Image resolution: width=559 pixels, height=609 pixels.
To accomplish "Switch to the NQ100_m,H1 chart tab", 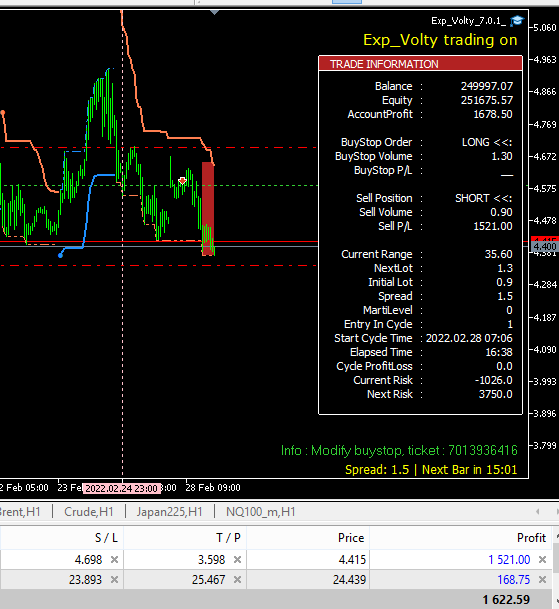I will pos(261,512).
